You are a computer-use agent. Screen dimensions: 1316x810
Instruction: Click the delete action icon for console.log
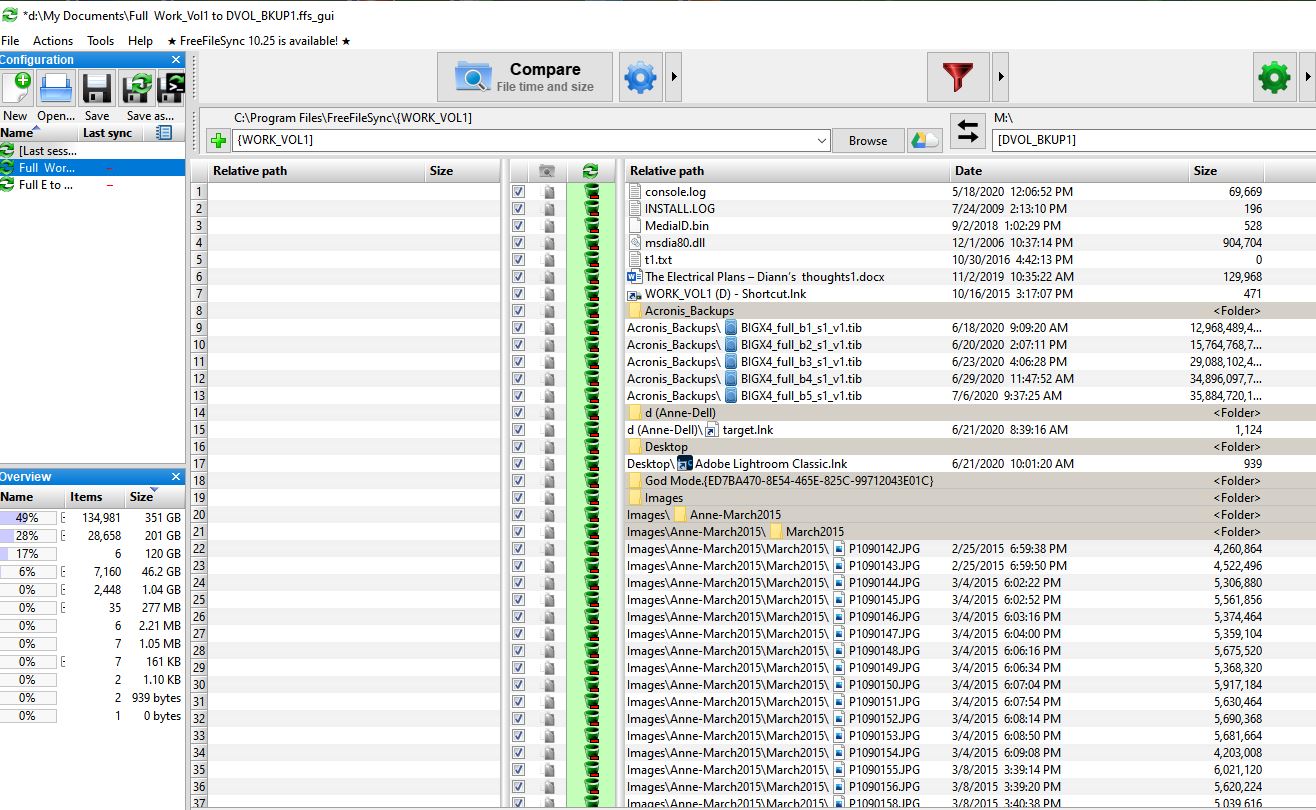tap(591, 192)
